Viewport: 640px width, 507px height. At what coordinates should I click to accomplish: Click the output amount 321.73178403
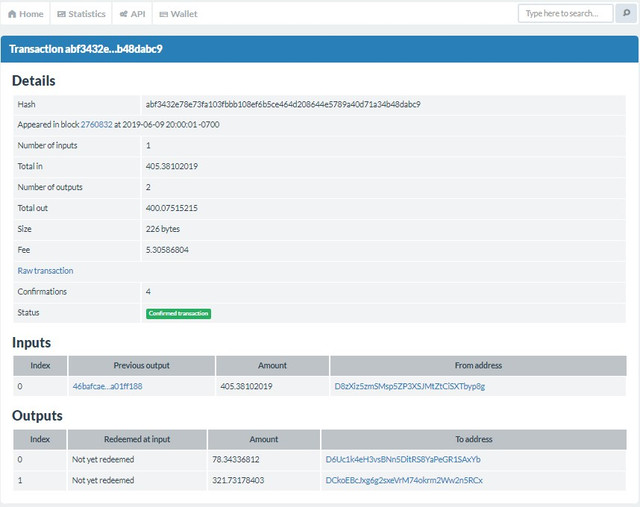click(x=238, y=480)
